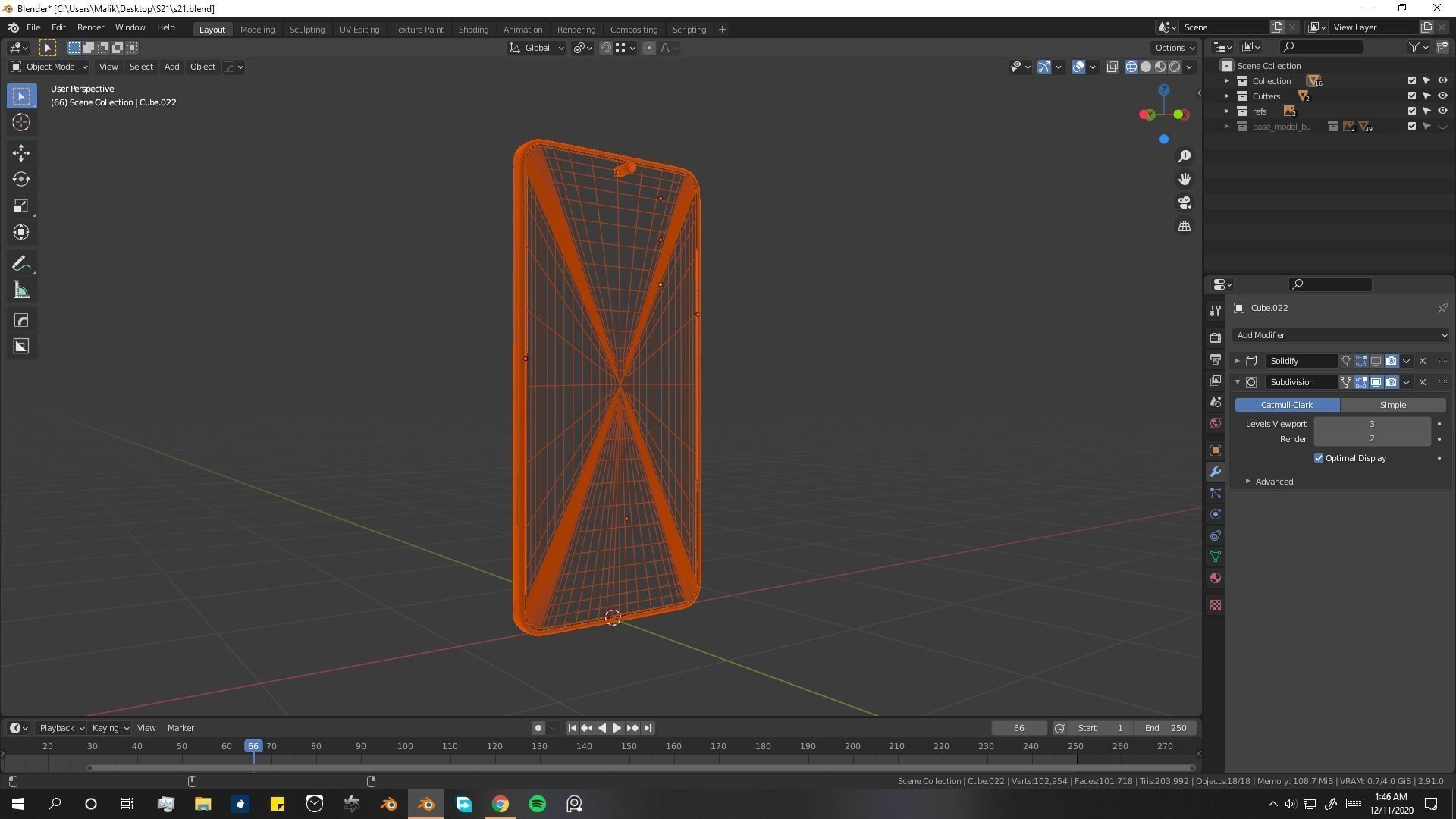The width and height of the screenshot is (1456, 819).
Task: Open the Material properties tab
Action: coord(1216,578)
